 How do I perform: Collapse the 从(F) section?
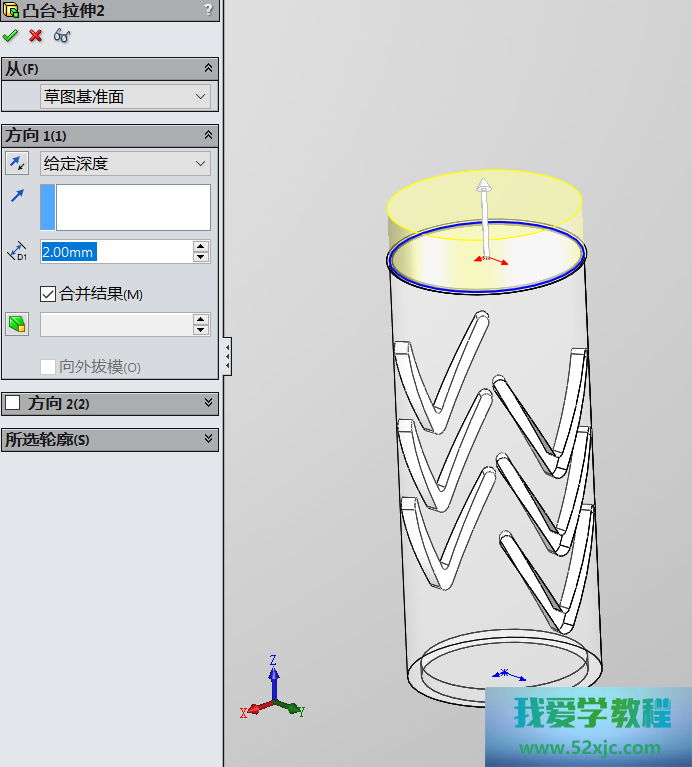pyautogui.click(x=208, y=69)
